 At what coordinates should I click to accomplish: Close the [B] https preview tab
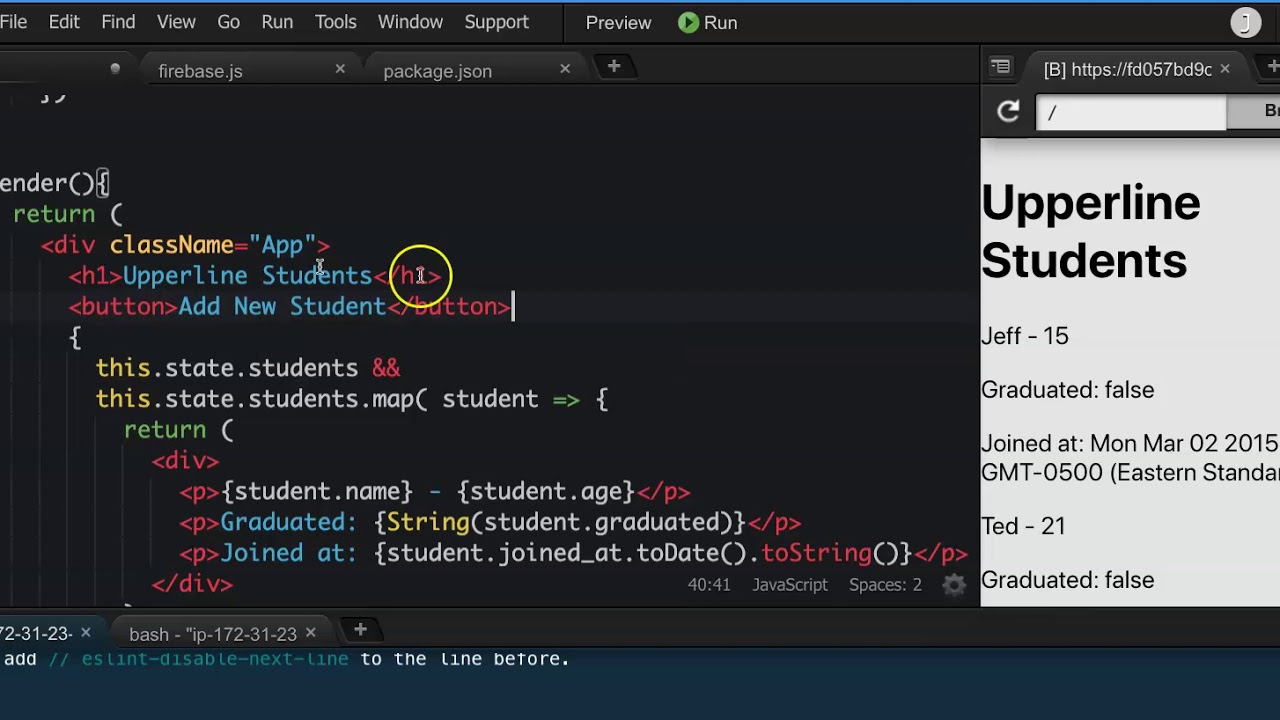1225,69
